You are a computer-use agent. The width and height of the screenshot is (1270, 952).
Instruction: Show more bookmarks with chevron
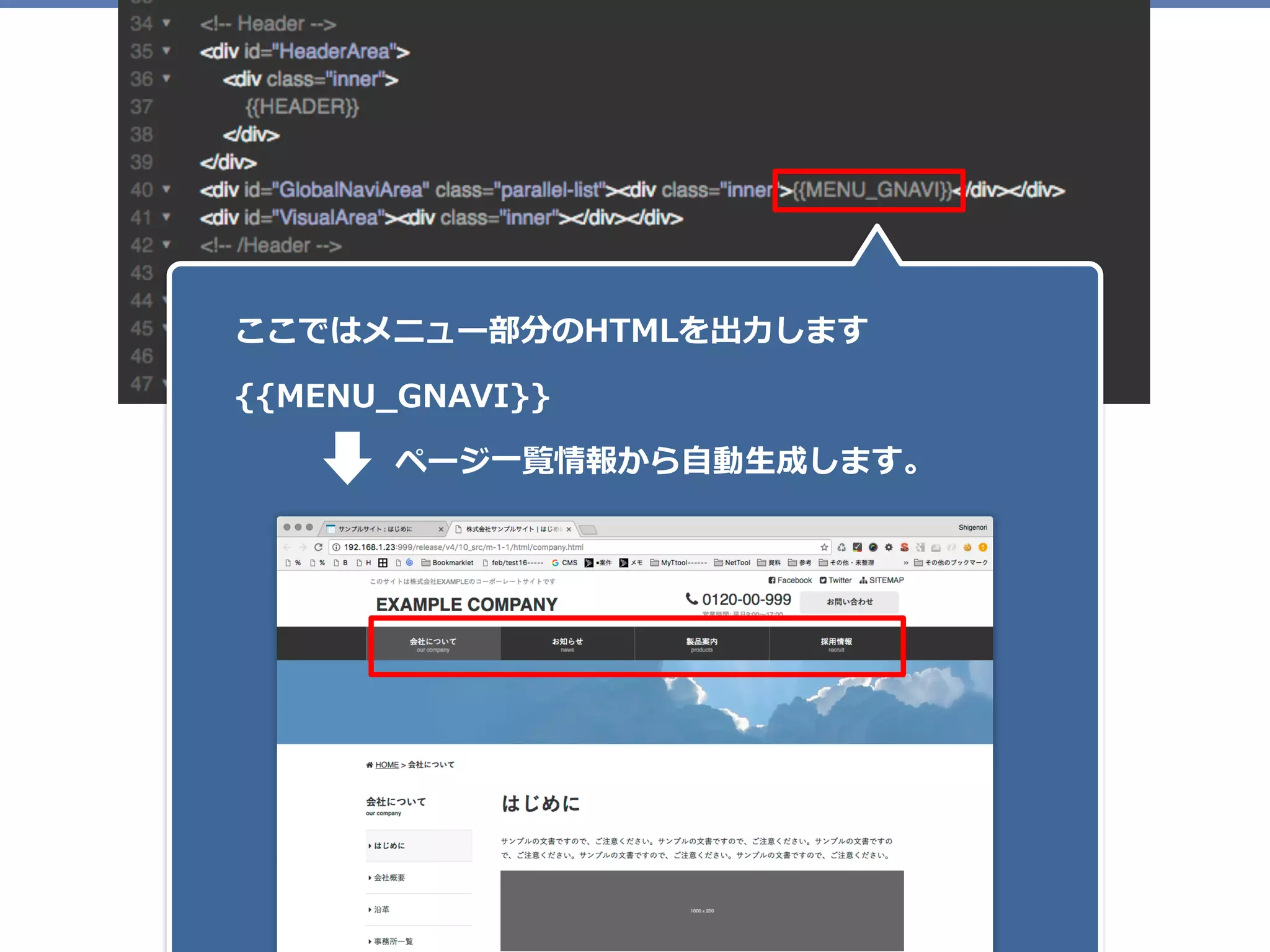coord(905,563)
